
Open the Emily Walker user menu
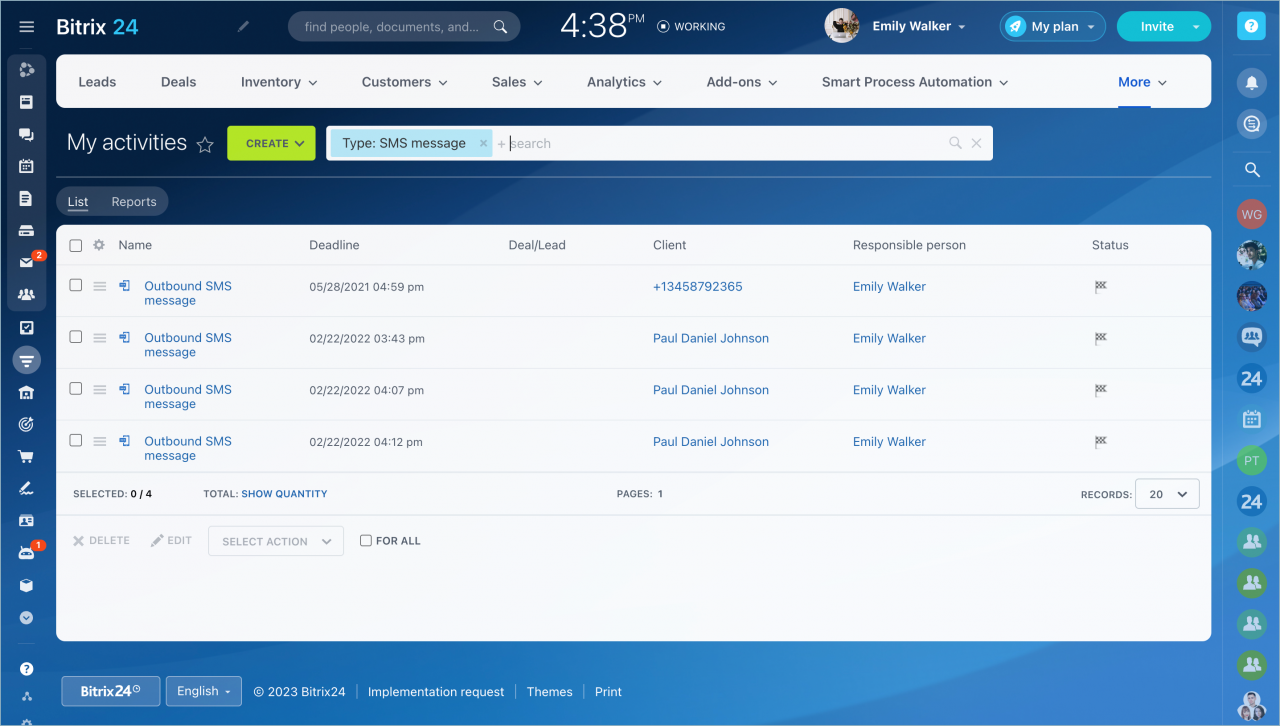tap(919, 27)
